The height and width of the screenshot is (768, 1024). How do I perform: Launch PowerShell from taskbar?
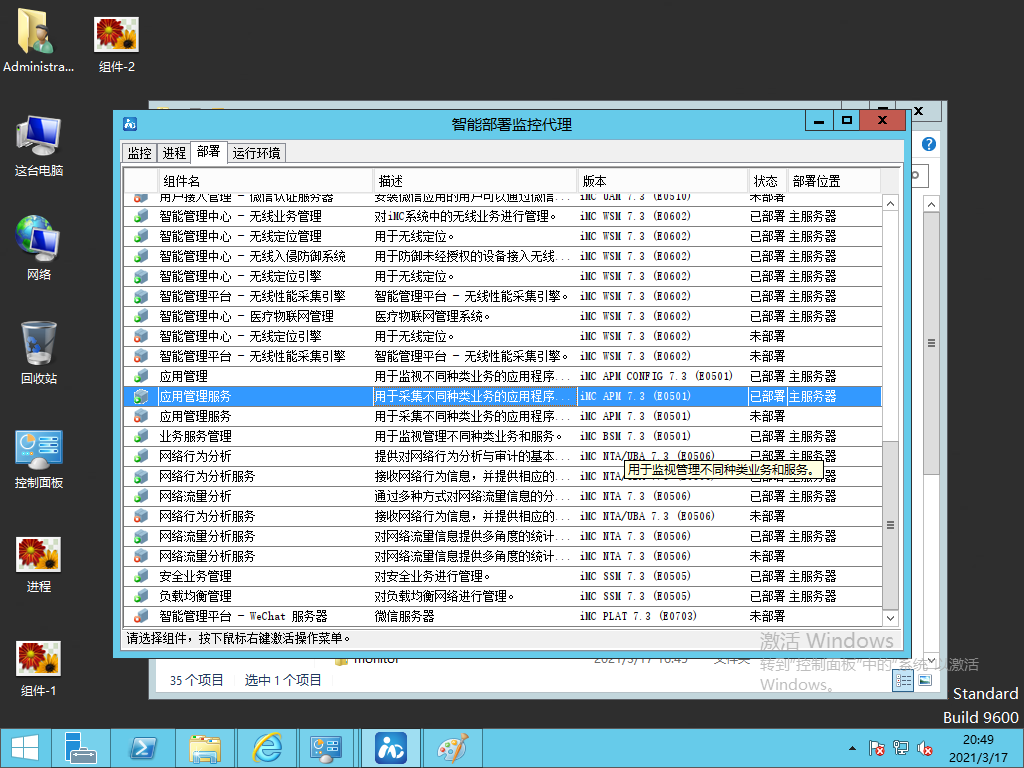[143, 748]
